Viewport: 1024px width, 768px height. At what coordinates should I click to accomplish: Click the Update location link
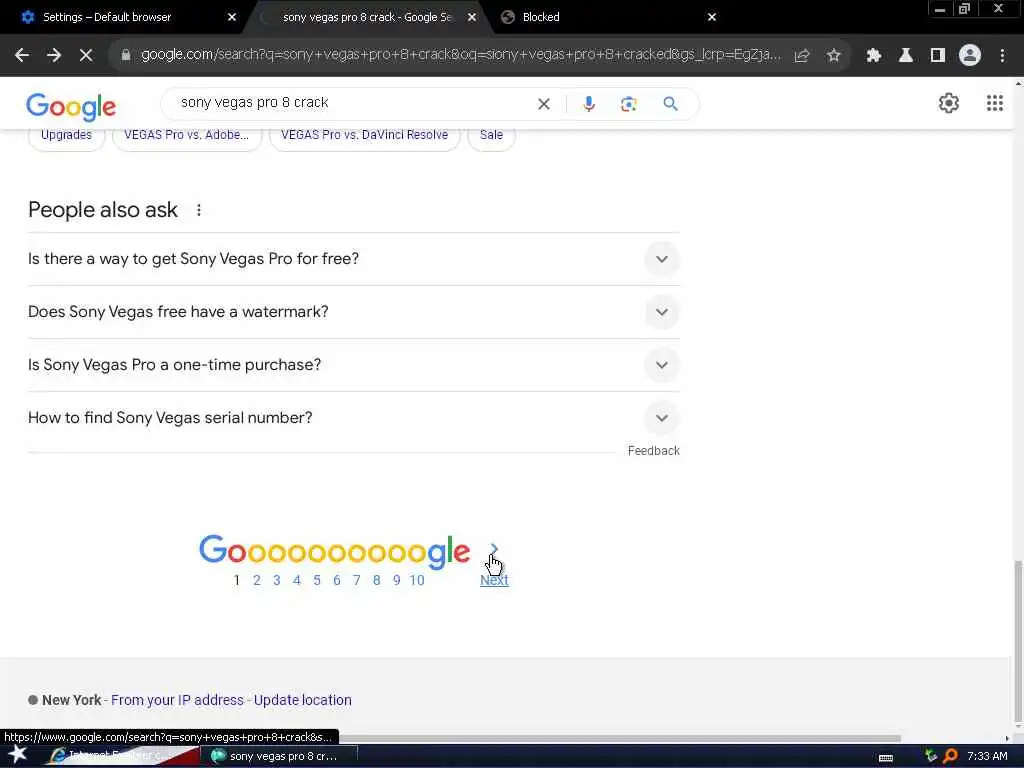point(302,700)
